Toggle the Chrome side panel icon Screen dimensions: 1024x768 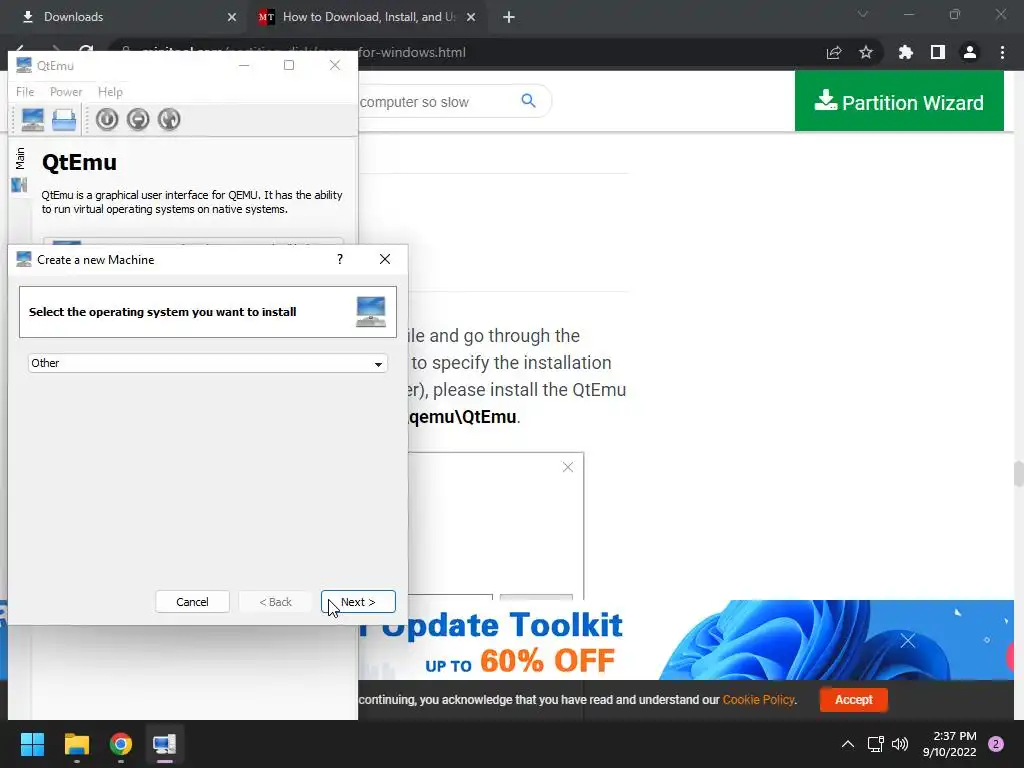click(938, 53)
